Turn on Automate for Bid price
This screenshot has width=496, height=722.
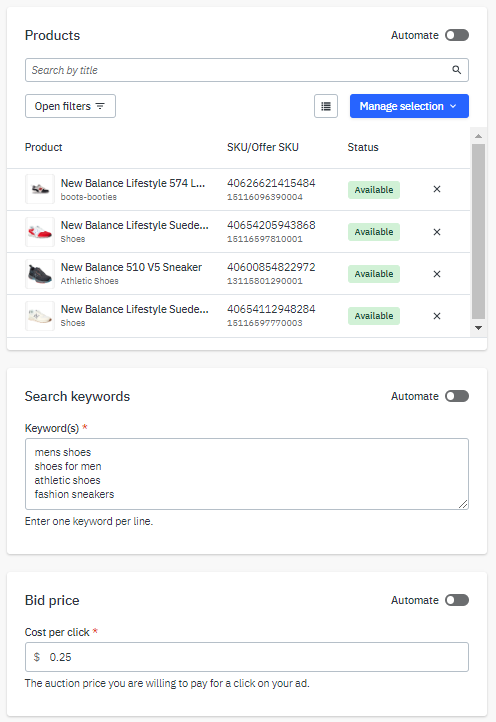click(456, 600)
